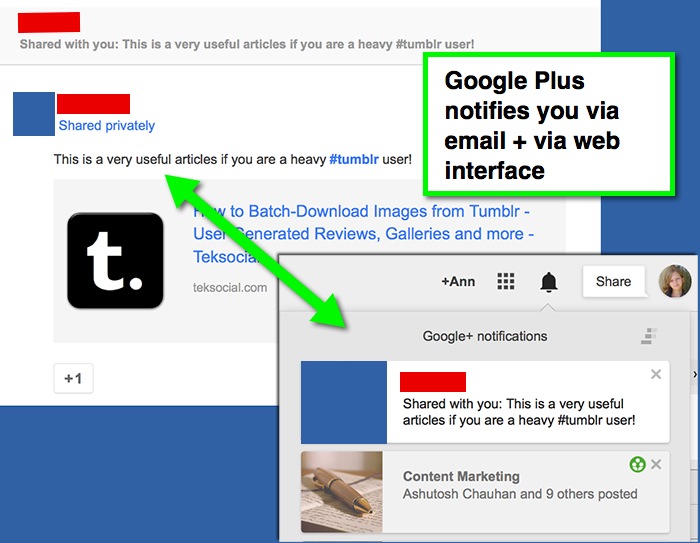700x543 pixels.
Task: Open the +Ann profile link
Action: pyautogui.click(x=458, y=282)
